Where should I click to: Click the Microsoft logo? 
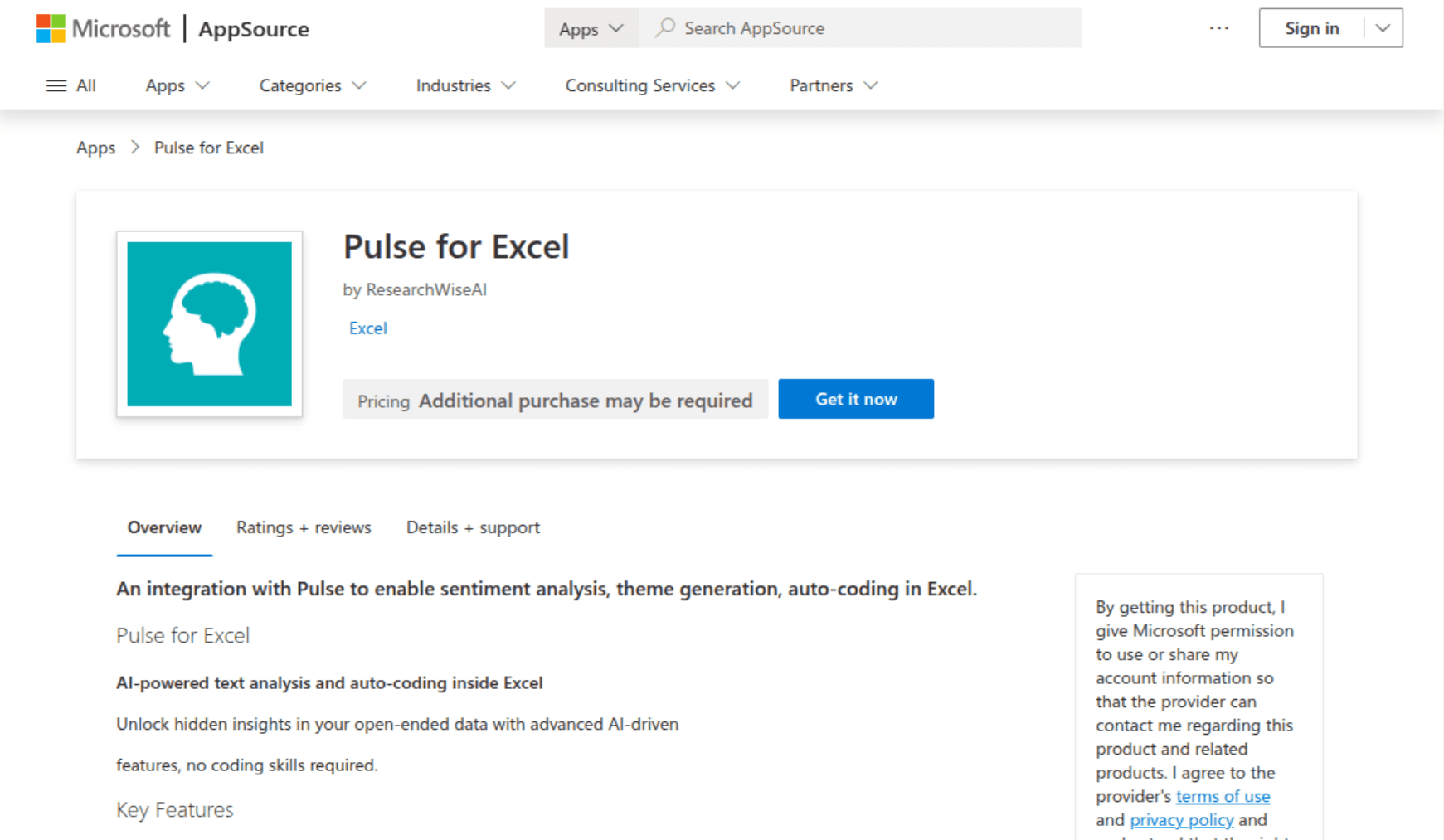coord(103,28)
